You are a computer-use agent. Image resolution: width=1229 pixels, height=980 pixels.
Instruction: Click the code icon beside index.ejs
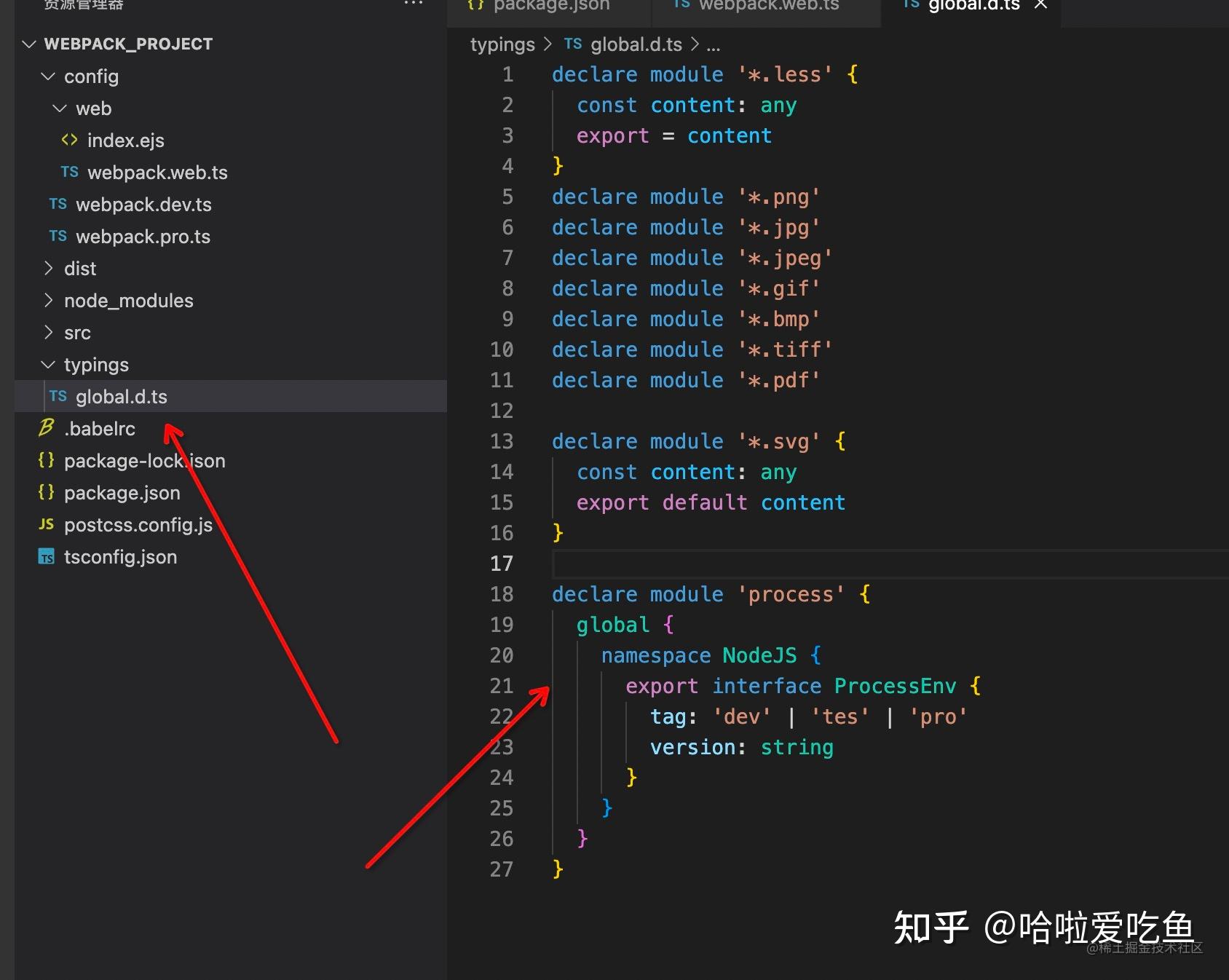69,140
